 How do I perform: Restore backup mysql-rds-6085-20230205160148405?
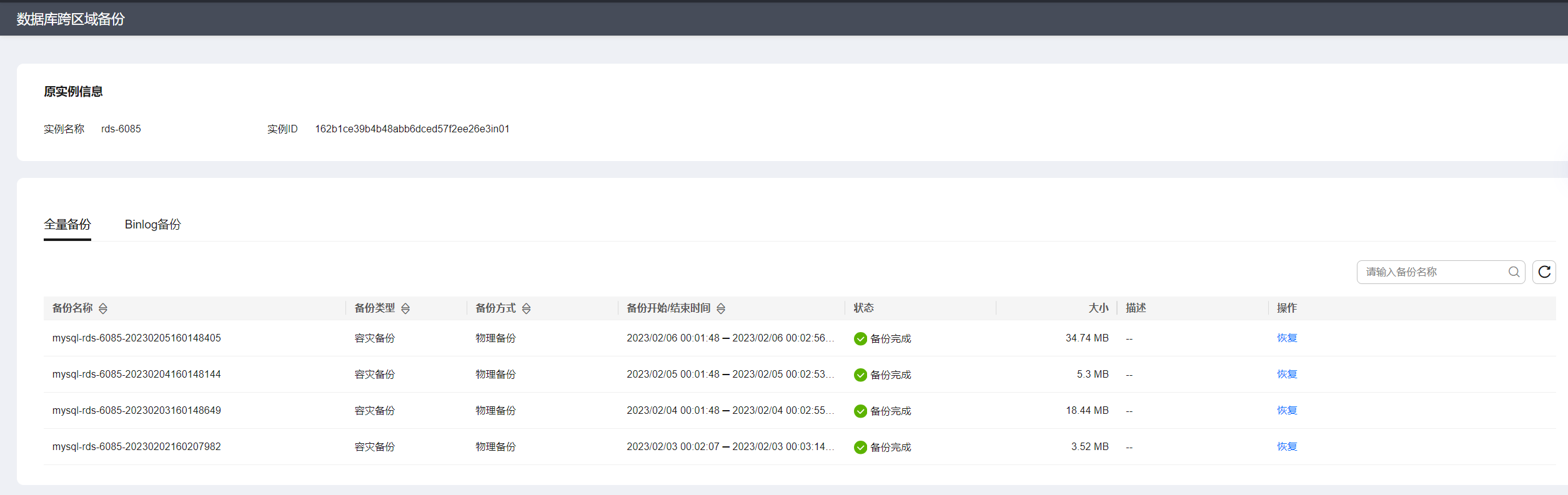tap(1287, 338)
